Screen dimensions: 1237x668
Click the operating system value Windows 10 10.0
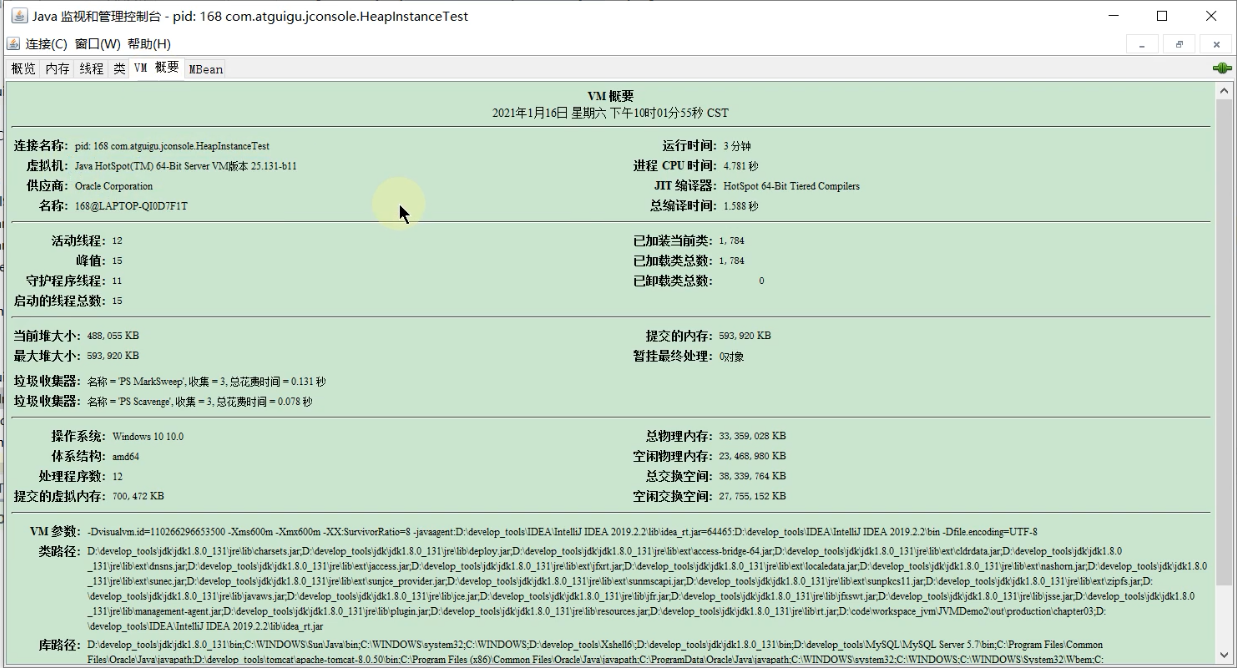[148, 436]
